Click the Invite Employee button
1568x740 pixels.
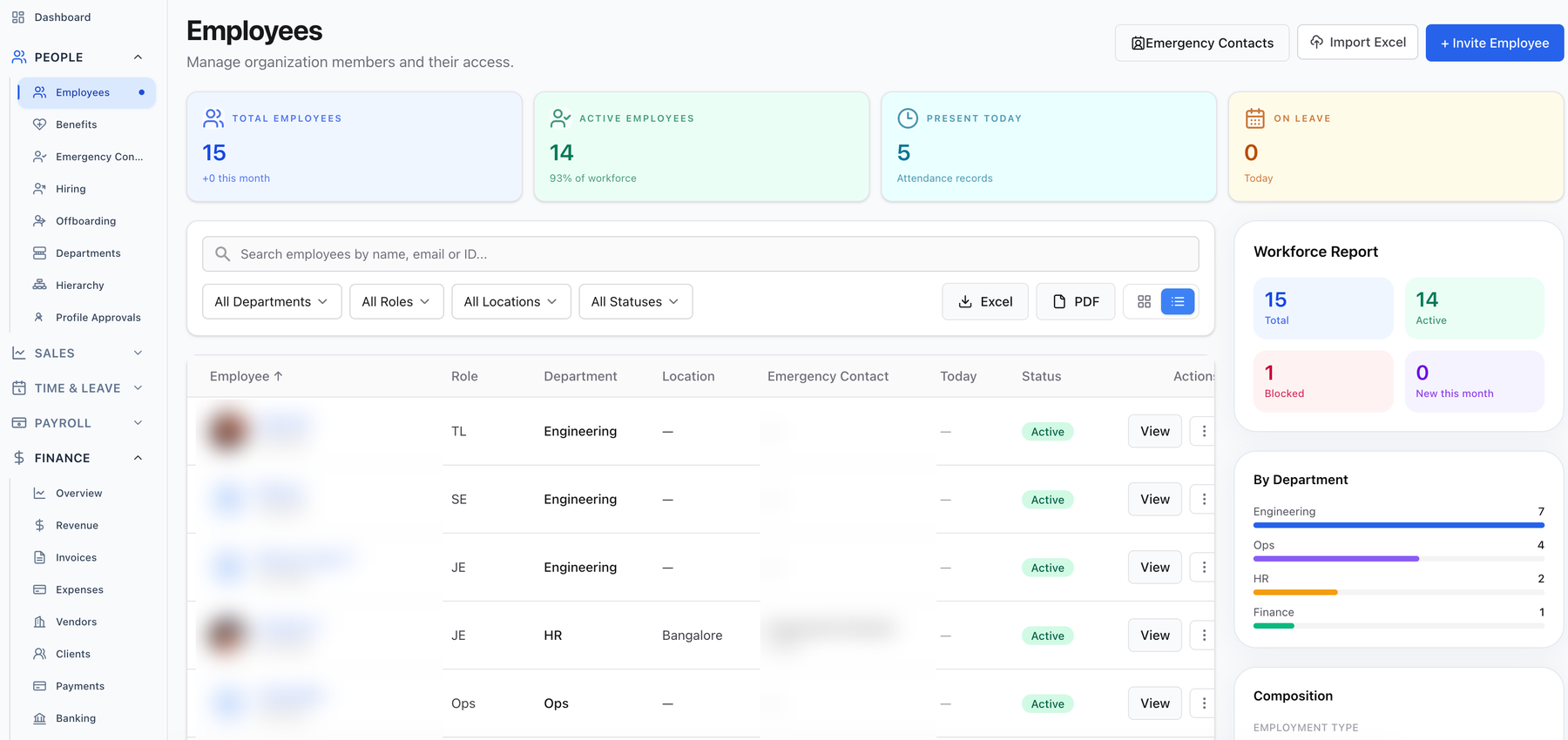1494,43
